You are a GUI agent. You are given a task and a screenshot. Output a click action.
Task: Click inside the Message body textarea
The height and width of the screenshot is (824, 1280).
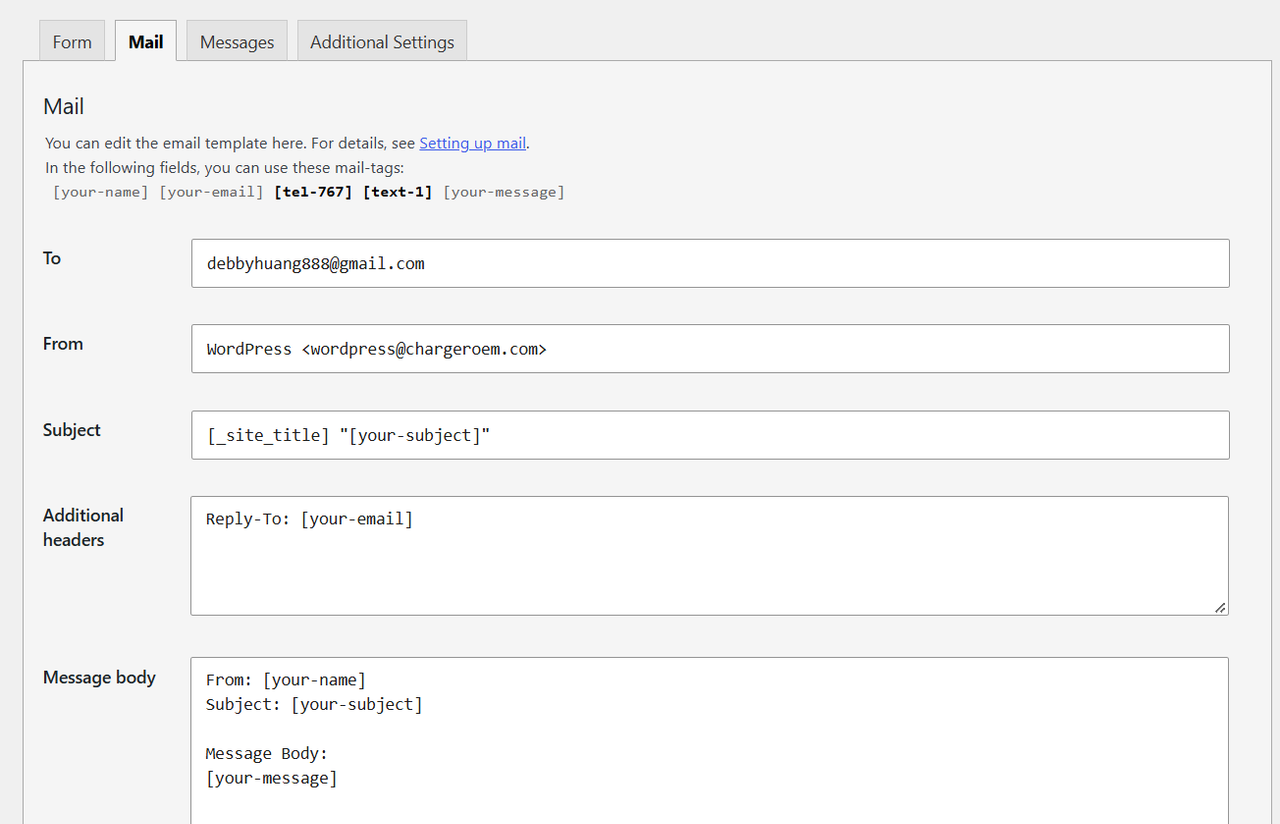click(709, 741)
